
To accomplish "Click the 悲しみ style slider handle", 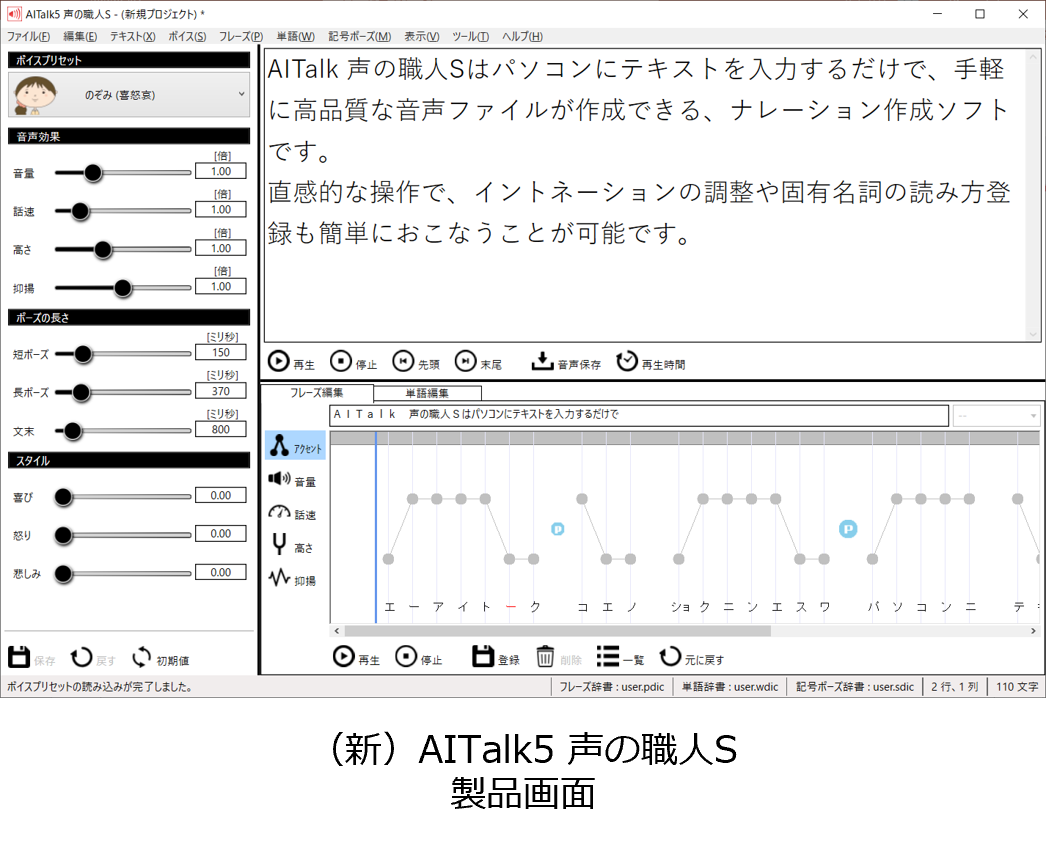I will click(x=63, y=574).
